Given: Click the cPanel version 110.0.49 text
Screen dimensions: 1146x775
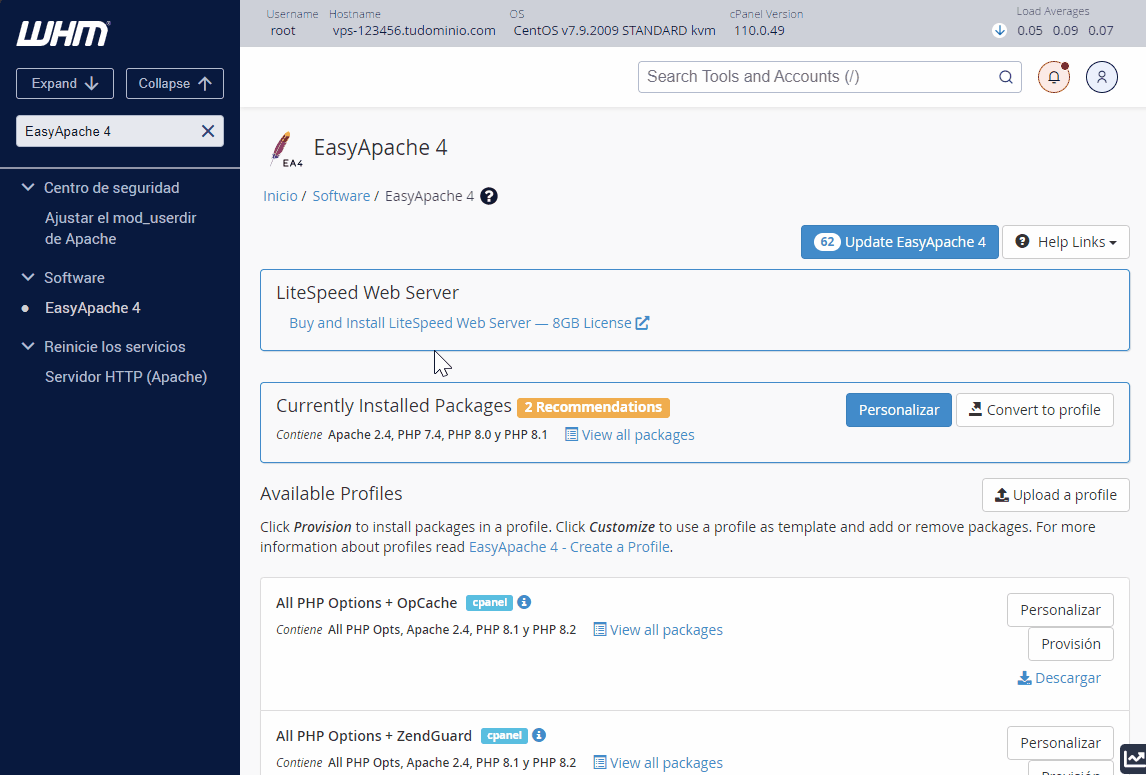Looking at the screenshot, I should [x=759, y=31].
